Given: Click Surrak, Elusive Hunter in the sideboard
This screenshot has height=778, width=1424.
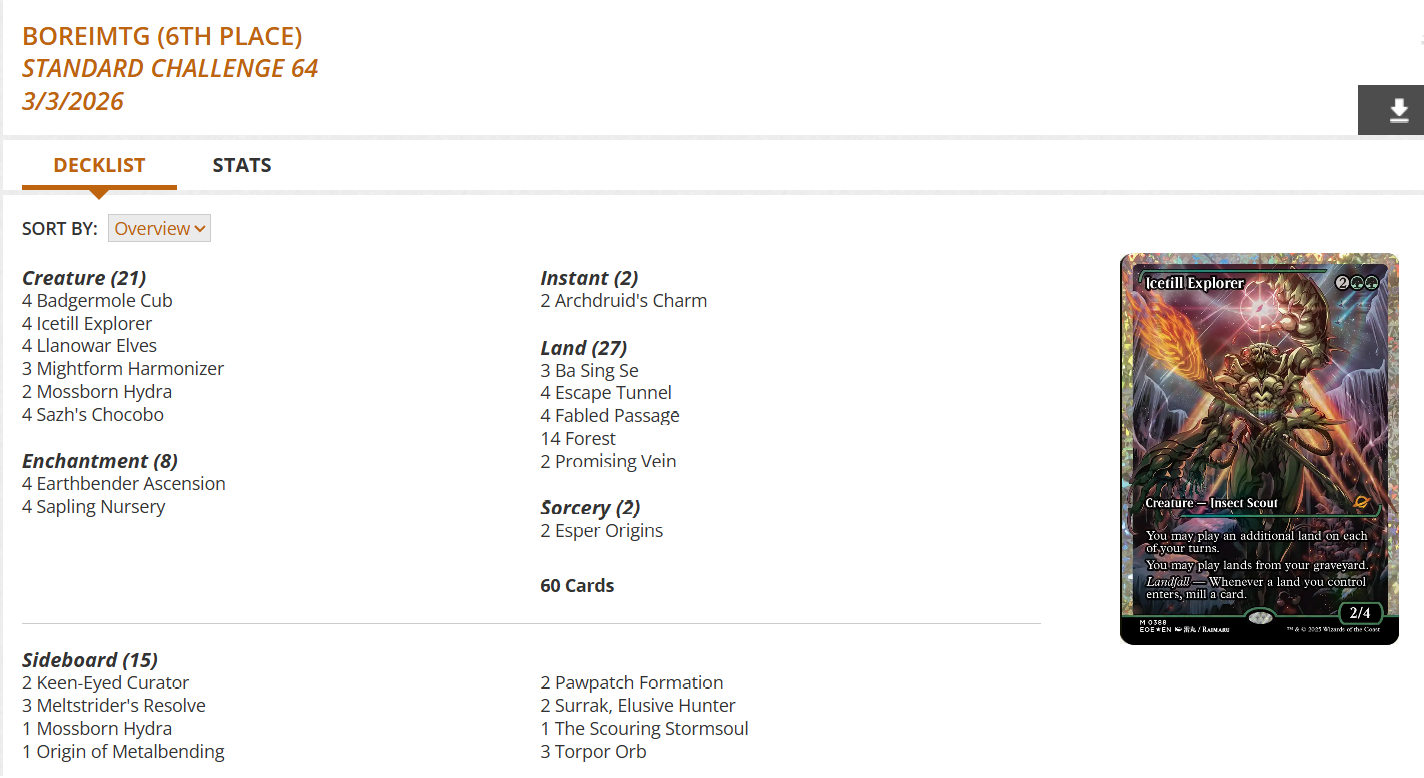Looking at the screenshot, I should [645, 705].
